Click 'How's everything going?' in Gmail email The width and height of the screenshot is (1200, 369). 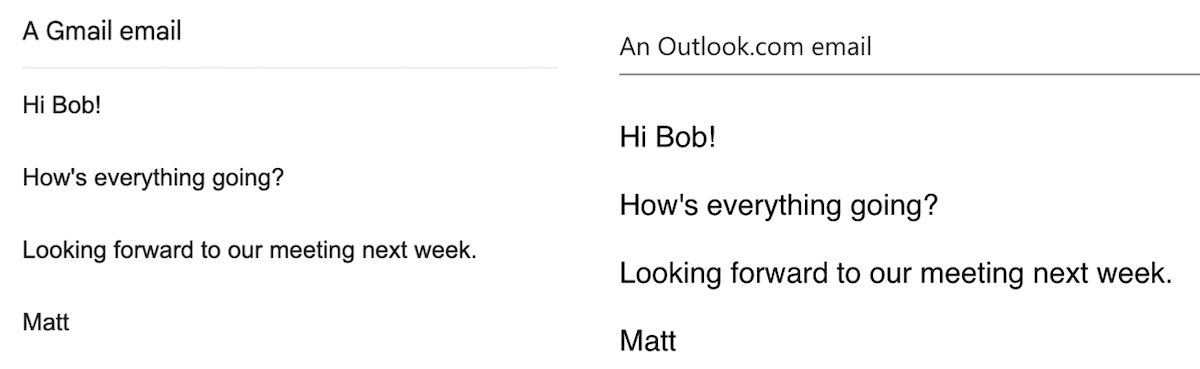(153, 180)
